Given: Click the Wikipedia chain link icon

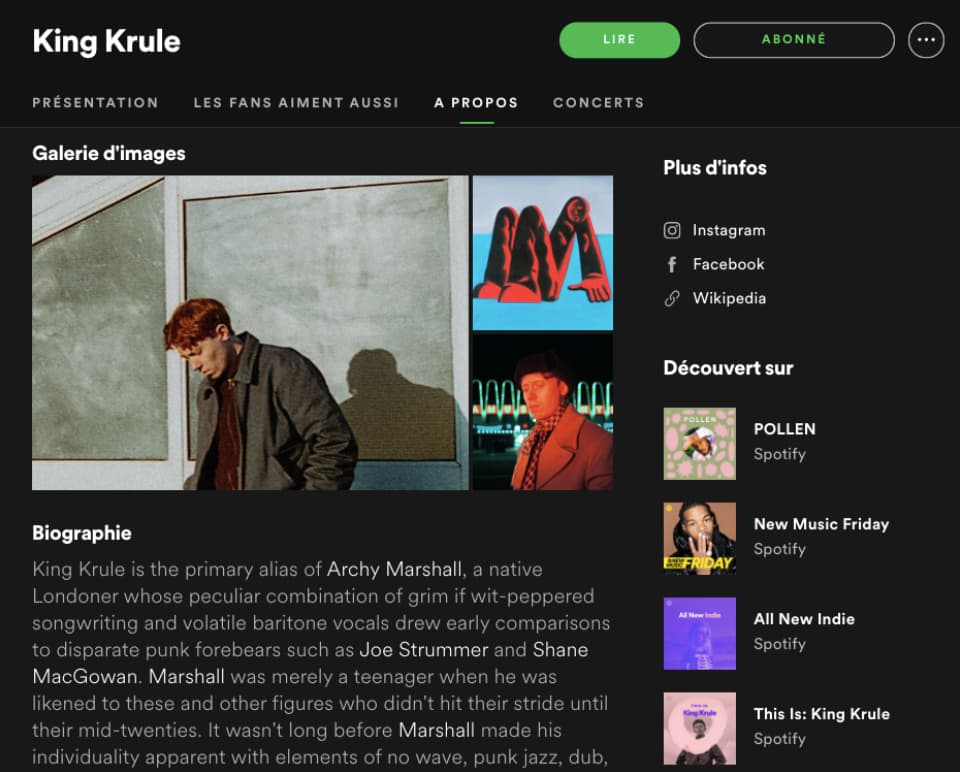Looking at the screenshot, I should (672, 299).
